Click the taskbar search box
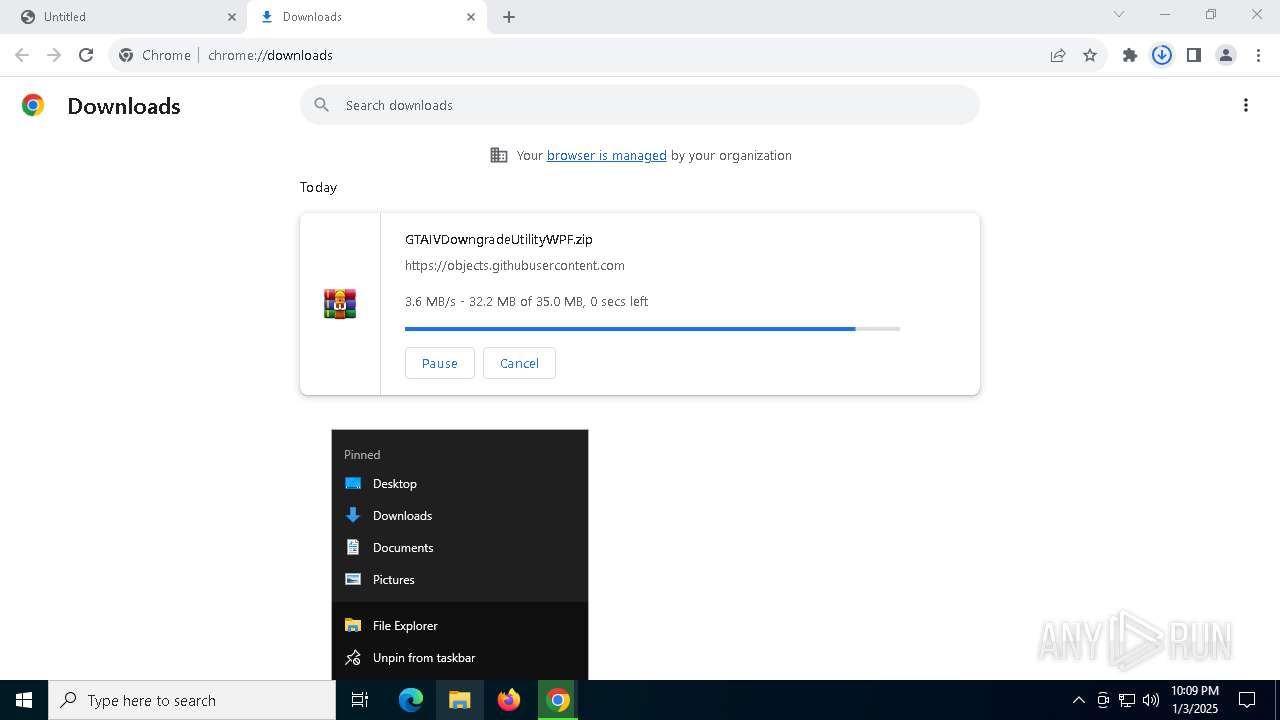Image resolution: width=1280 pixels, height=720 pixels. pyautogui.click(x=192, y=700)
